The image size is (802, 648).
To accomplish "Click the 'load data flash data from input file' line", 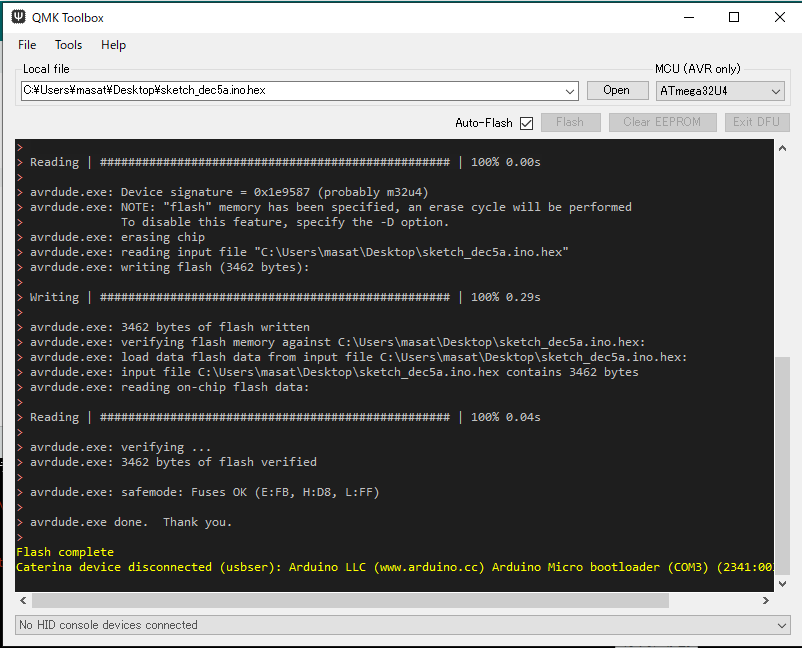I will 359,357.
